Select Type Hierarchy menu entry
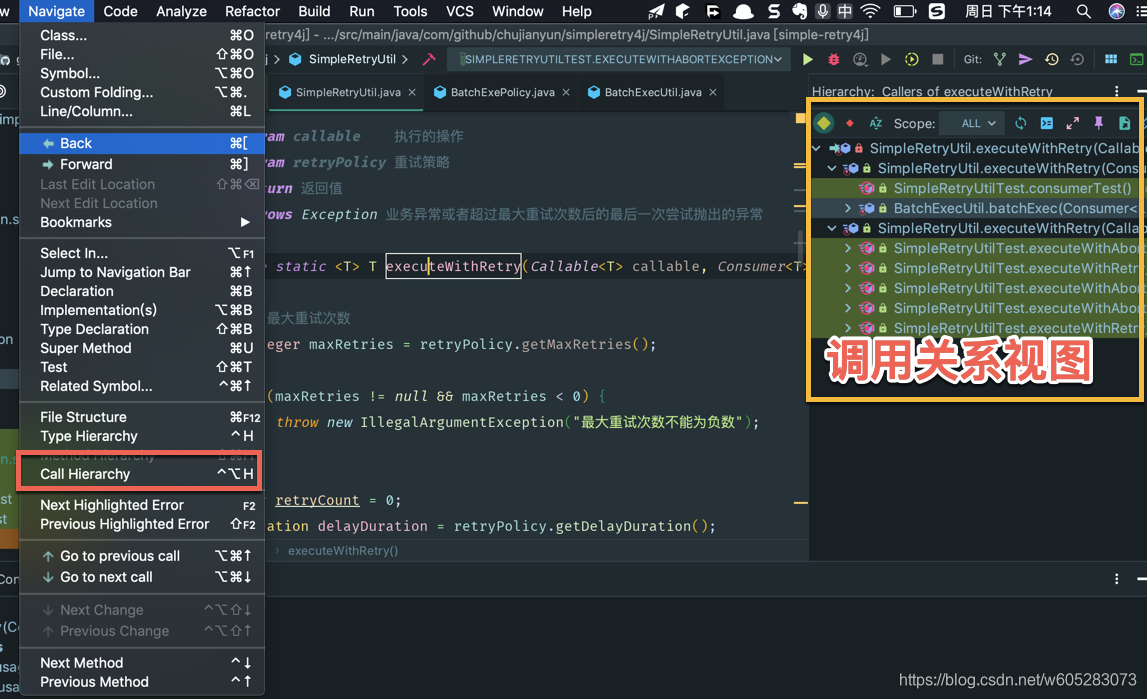Image resolution: width=1147 pixels, height=699 pixels. [142, 436]
